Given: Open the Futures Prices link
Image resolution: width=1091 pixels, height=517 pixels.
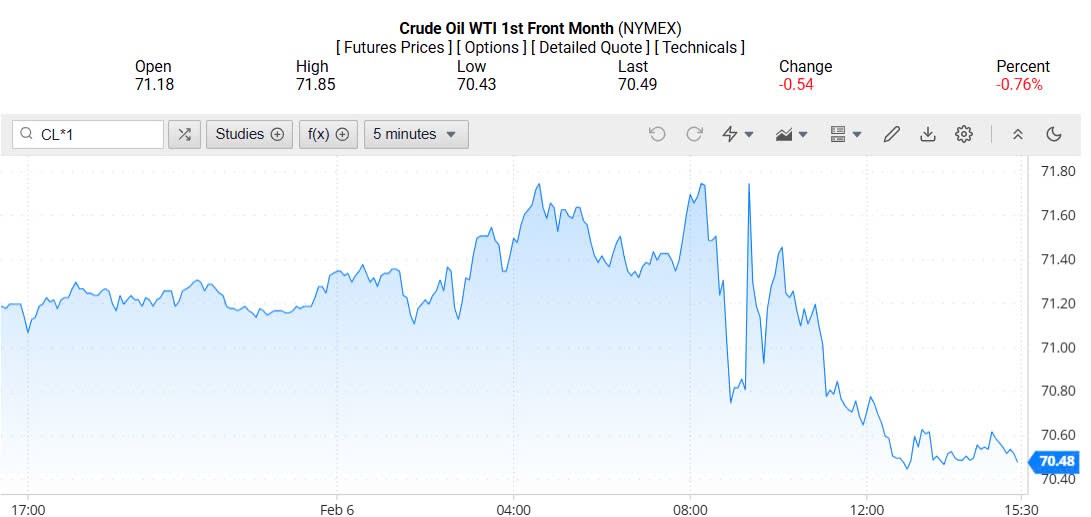Looking at the screenshot, I should 396,47.
